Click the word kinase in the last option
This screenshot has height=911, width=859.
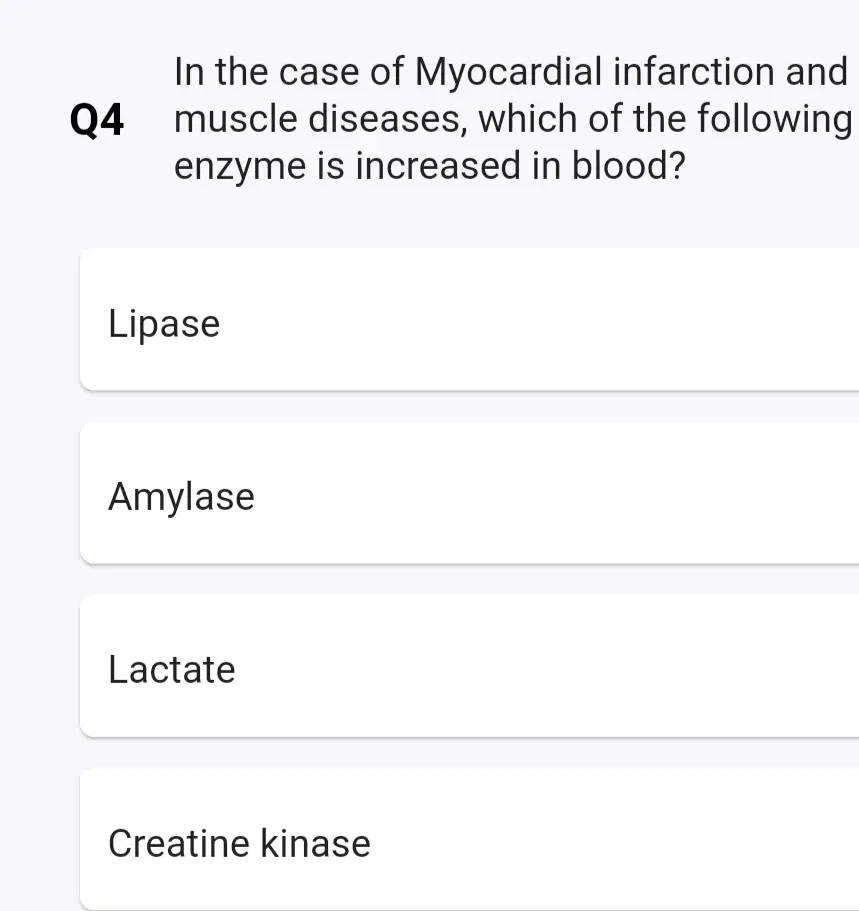[316, 842]
